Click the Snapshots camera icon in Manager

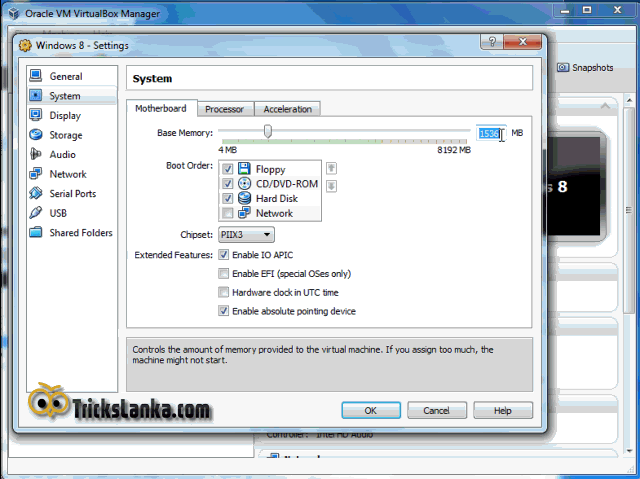tap(563, 67)
